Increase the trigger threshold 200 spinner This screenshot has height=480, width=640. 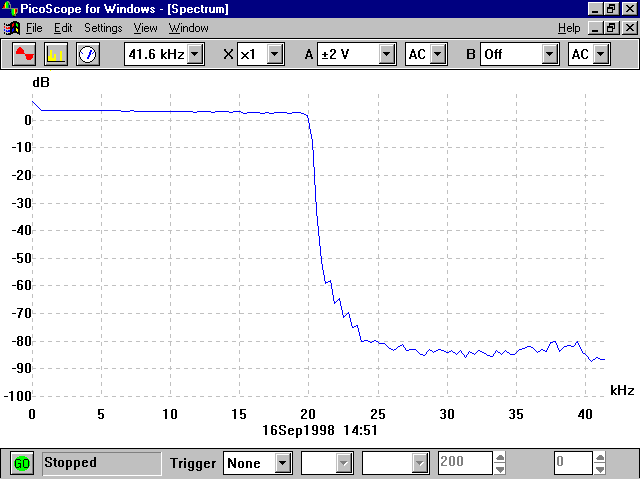500,457
